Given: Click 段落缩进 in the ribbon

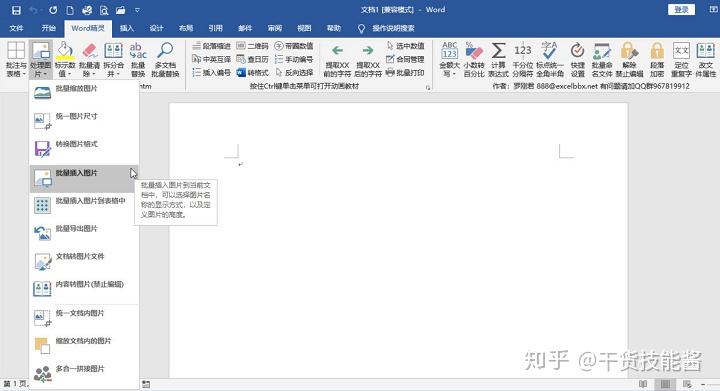Looking at the screenshot, I should pos(211,46).
